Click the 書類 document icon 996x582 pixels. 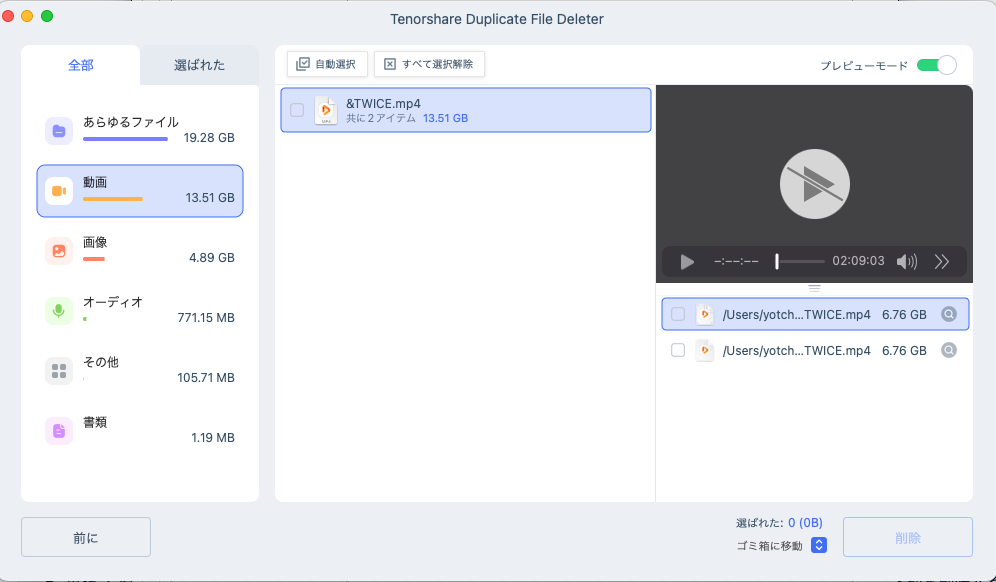(x=58, y=431)
